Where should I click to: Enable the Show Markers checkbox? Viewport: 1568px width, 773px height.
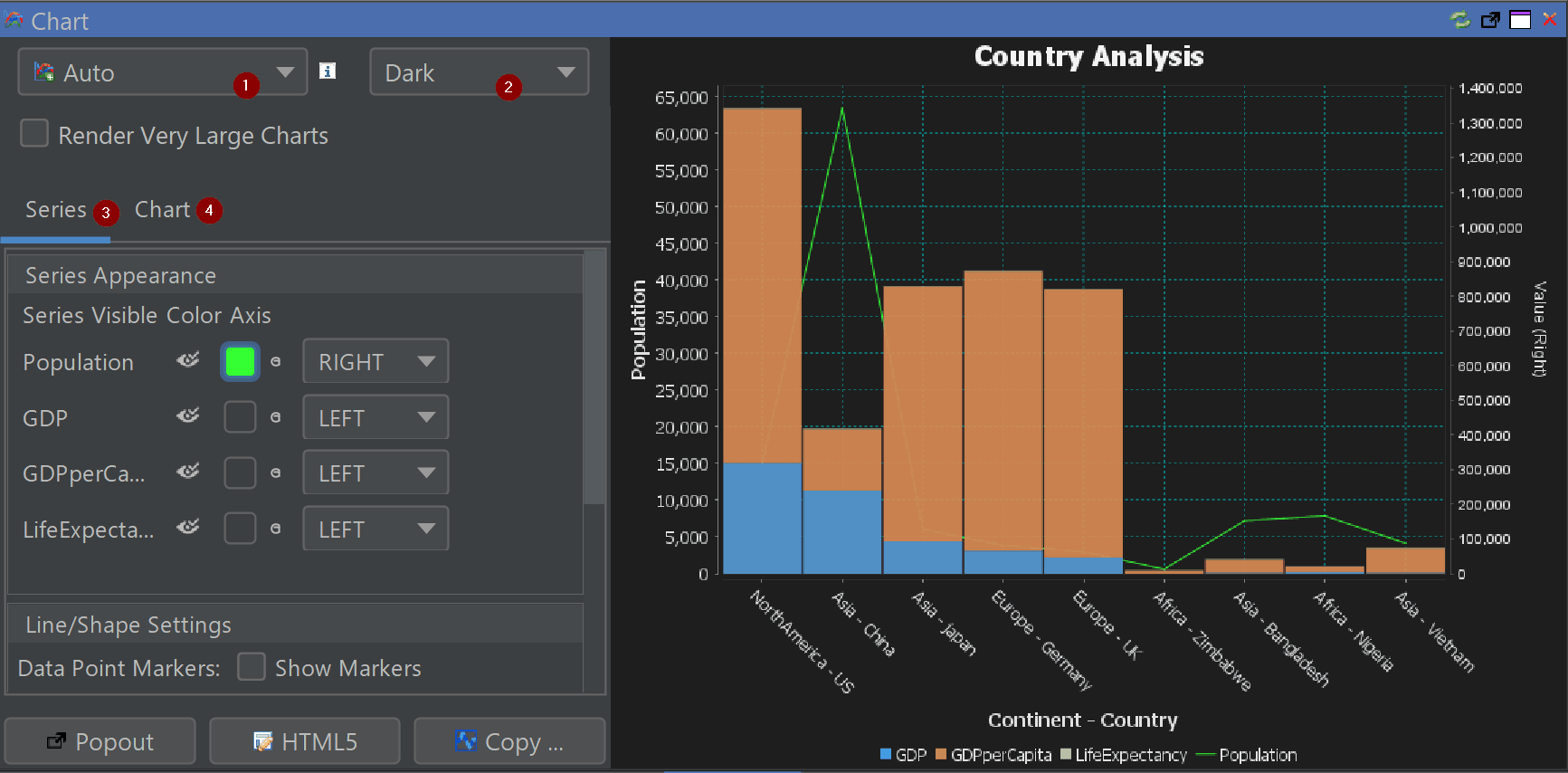pos(251,667)
